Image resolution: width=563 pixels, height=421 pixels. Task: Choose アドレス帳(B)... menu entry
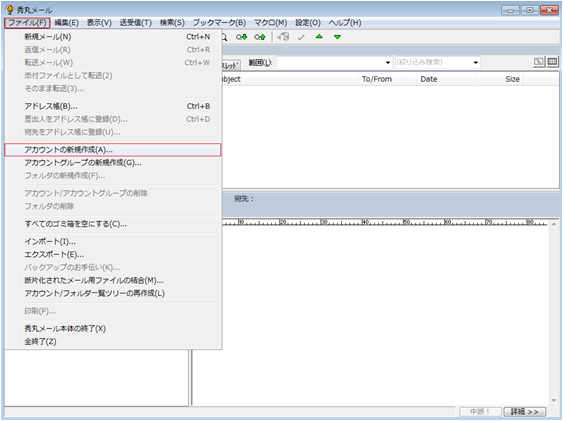(113, 106)
